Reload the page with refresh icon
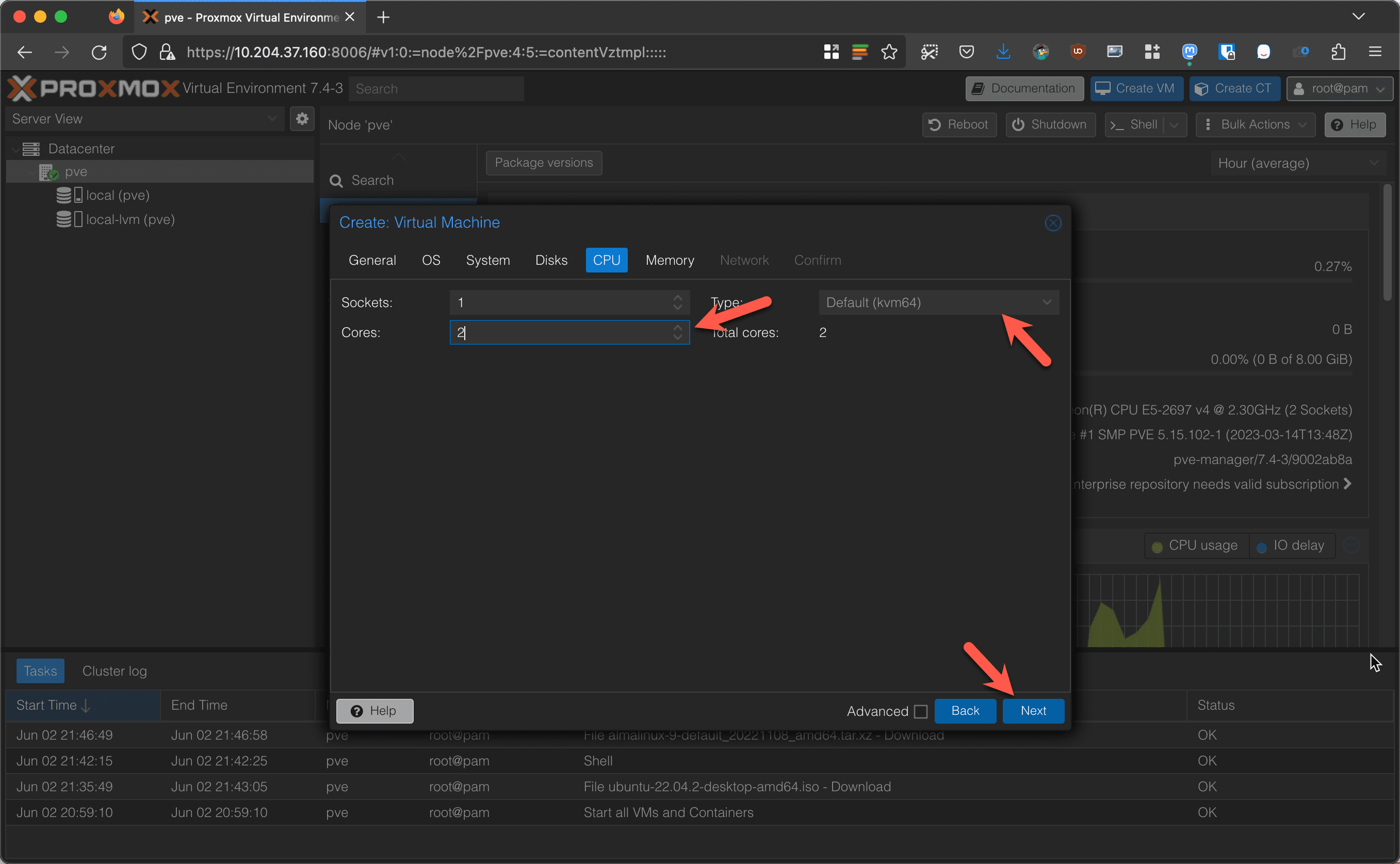 [100, 53]
